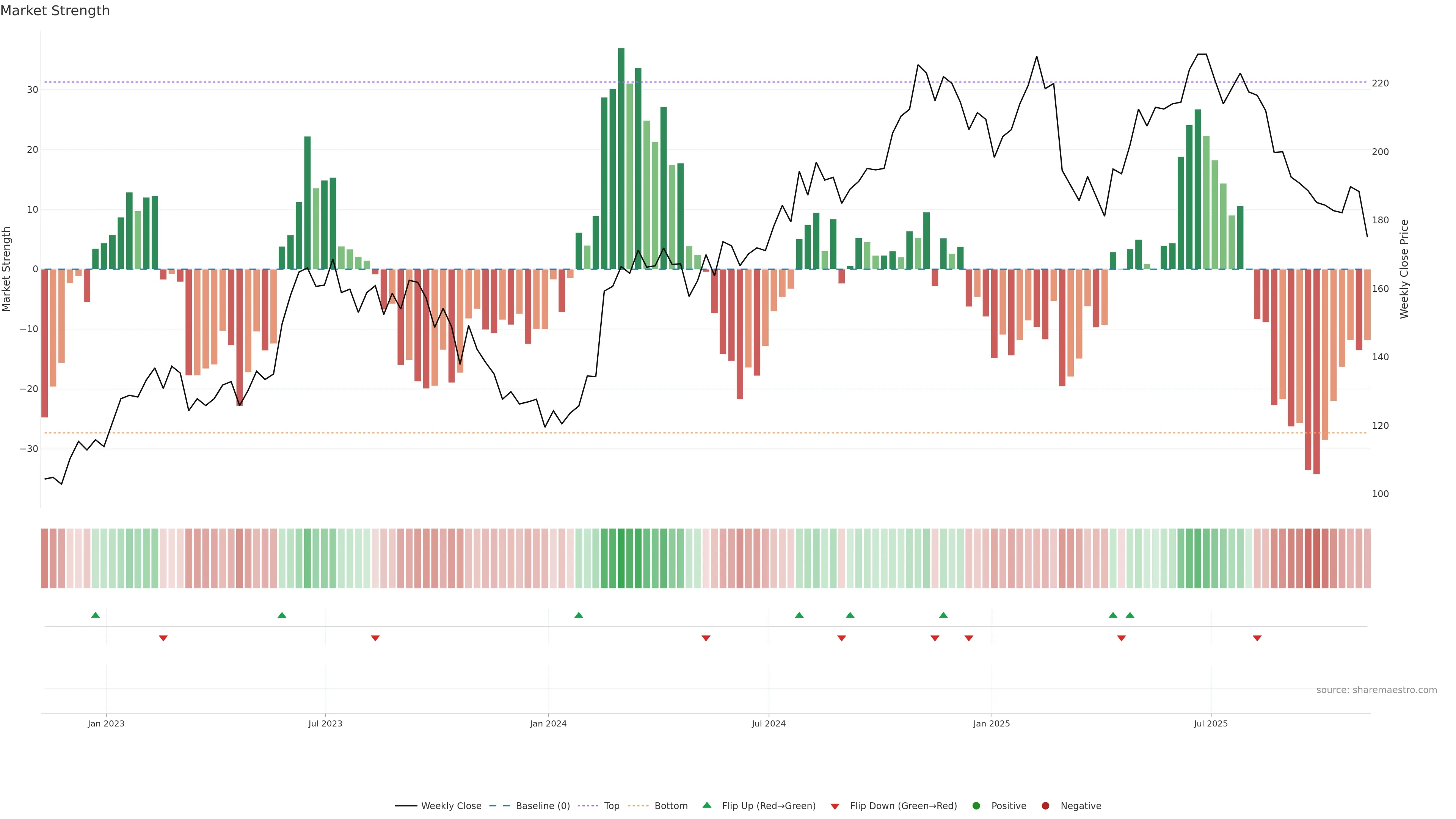
Task: Click the earliest flip-up triangle before Jan 2023
Action: point(96,615)
